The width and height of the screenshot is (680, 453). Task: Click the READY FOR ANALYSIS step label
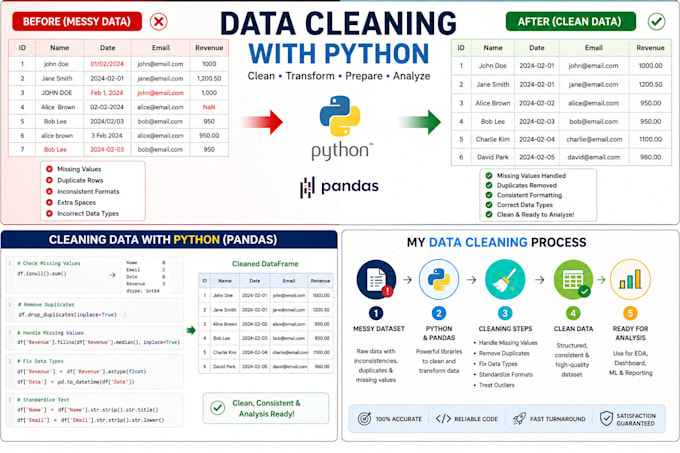coord(630,333)
